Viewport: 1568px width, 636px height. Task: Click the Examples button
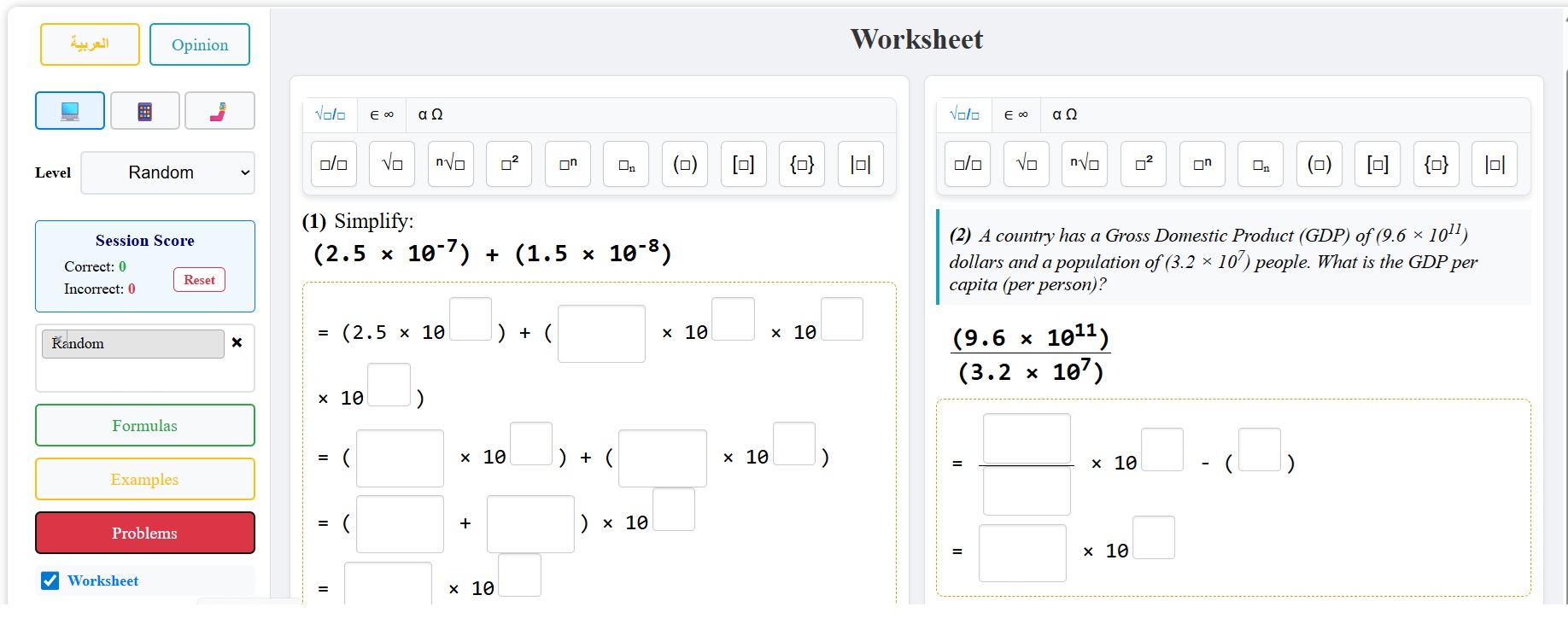coord(145,479)
